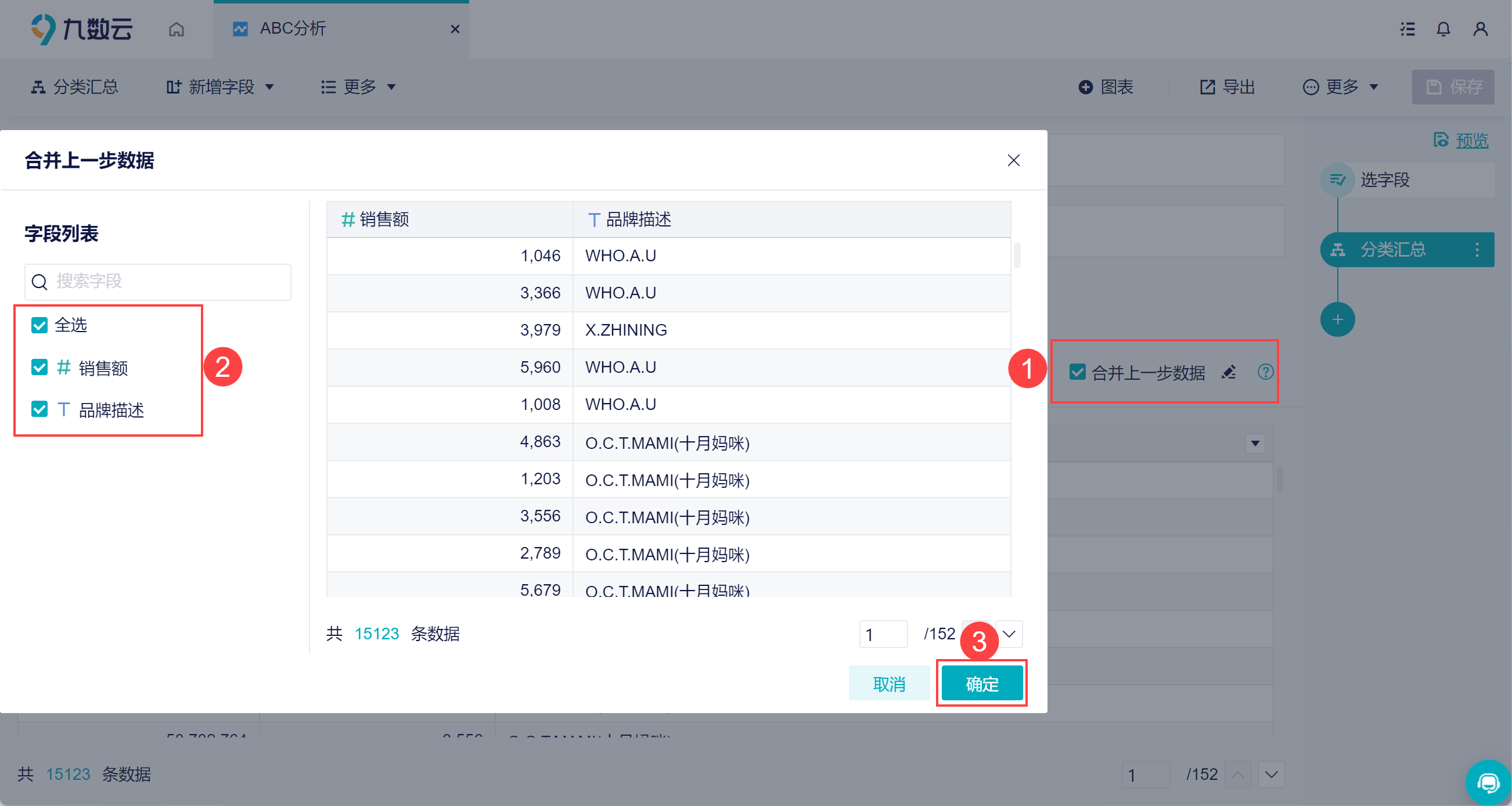Open the customer service chat icon
Screen dimensions: 1512x806
[x=1488, y=783]
